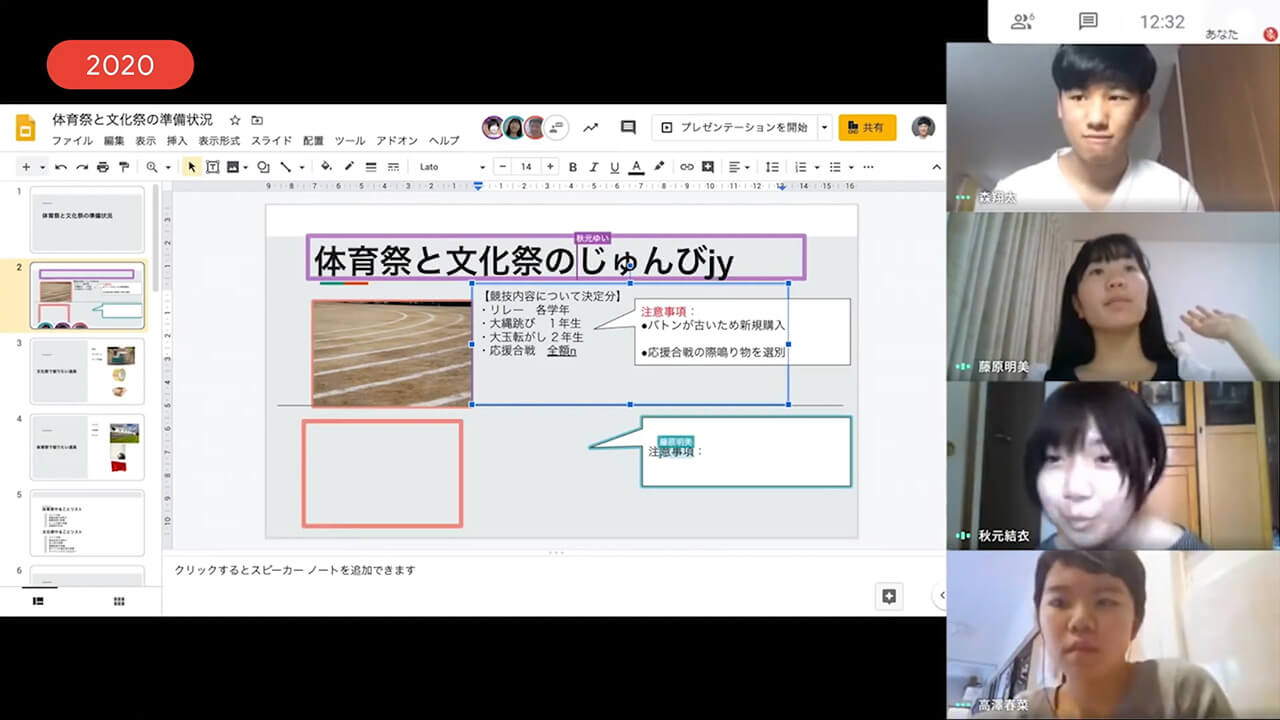Viewport: 1280px width, 720px height.
Task: Toggle italic formatting
Action: click(x=594, y=167)
